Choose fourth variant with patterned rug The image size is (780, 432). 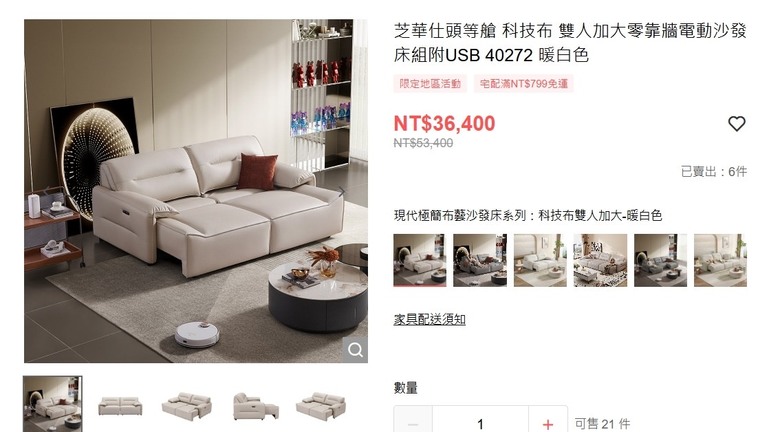[x=600, y=260]
